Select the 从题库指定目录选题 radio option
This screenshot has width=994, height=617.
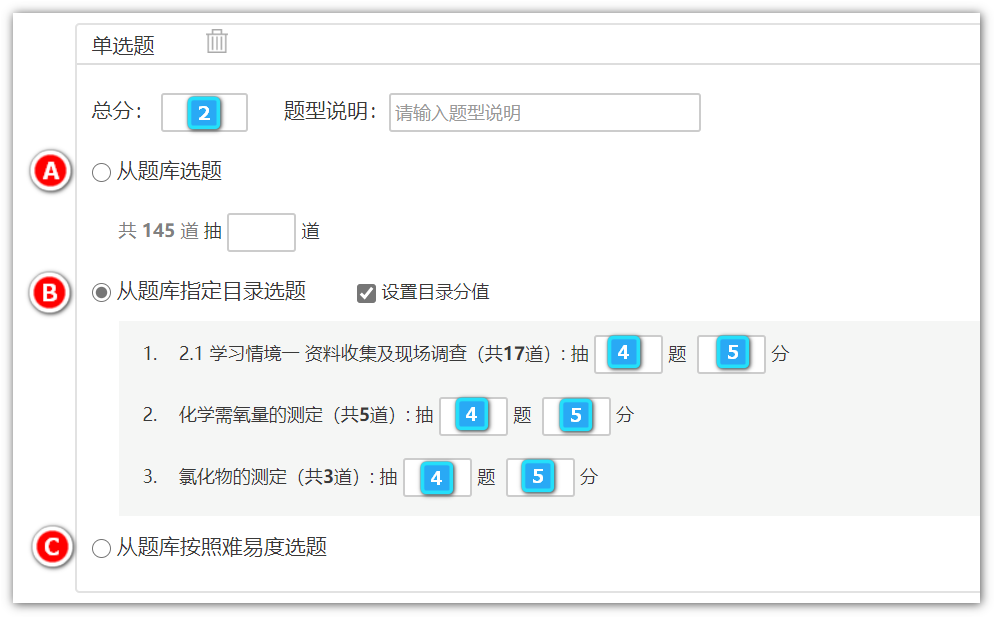101,292
